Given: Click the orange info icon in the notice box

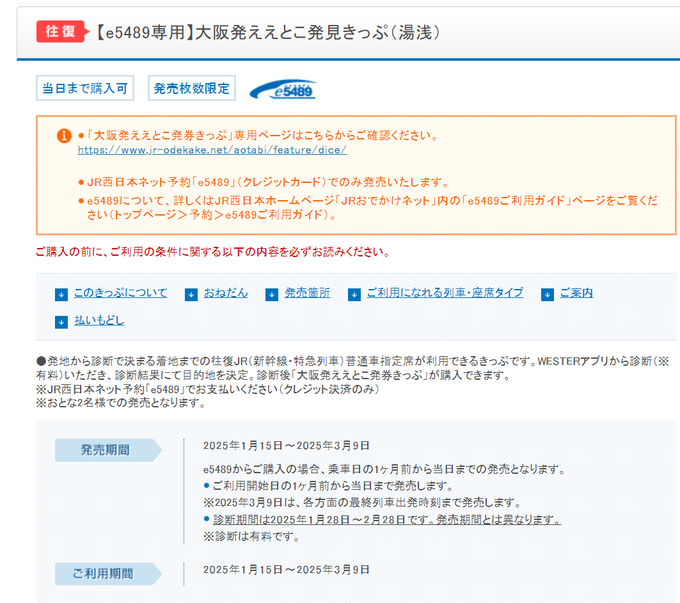Looking at the screenshot, I should point(64,136).
